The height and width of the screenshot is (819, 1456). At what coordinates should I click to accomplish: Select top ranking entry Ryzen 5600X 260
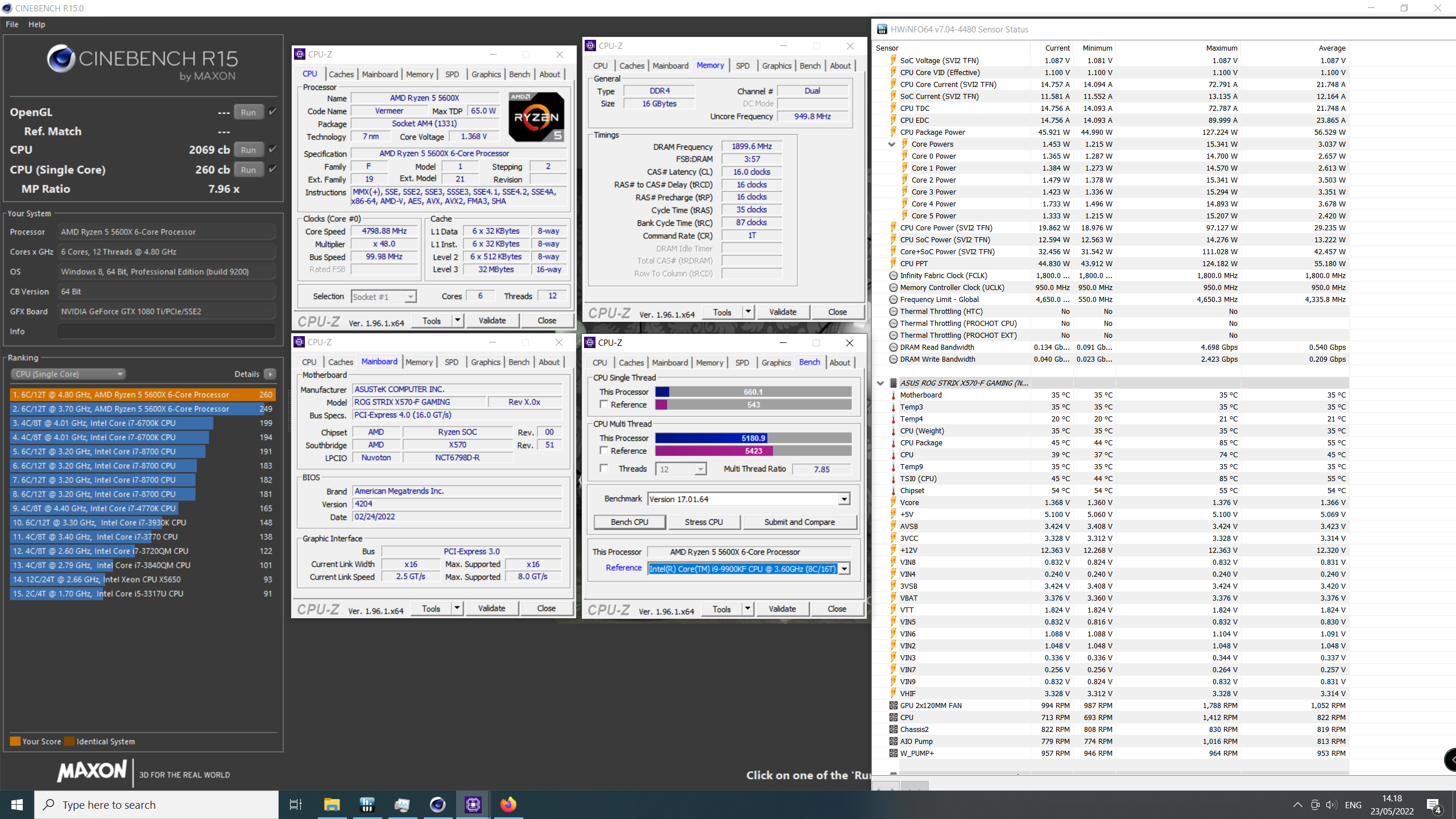(142, 394)
